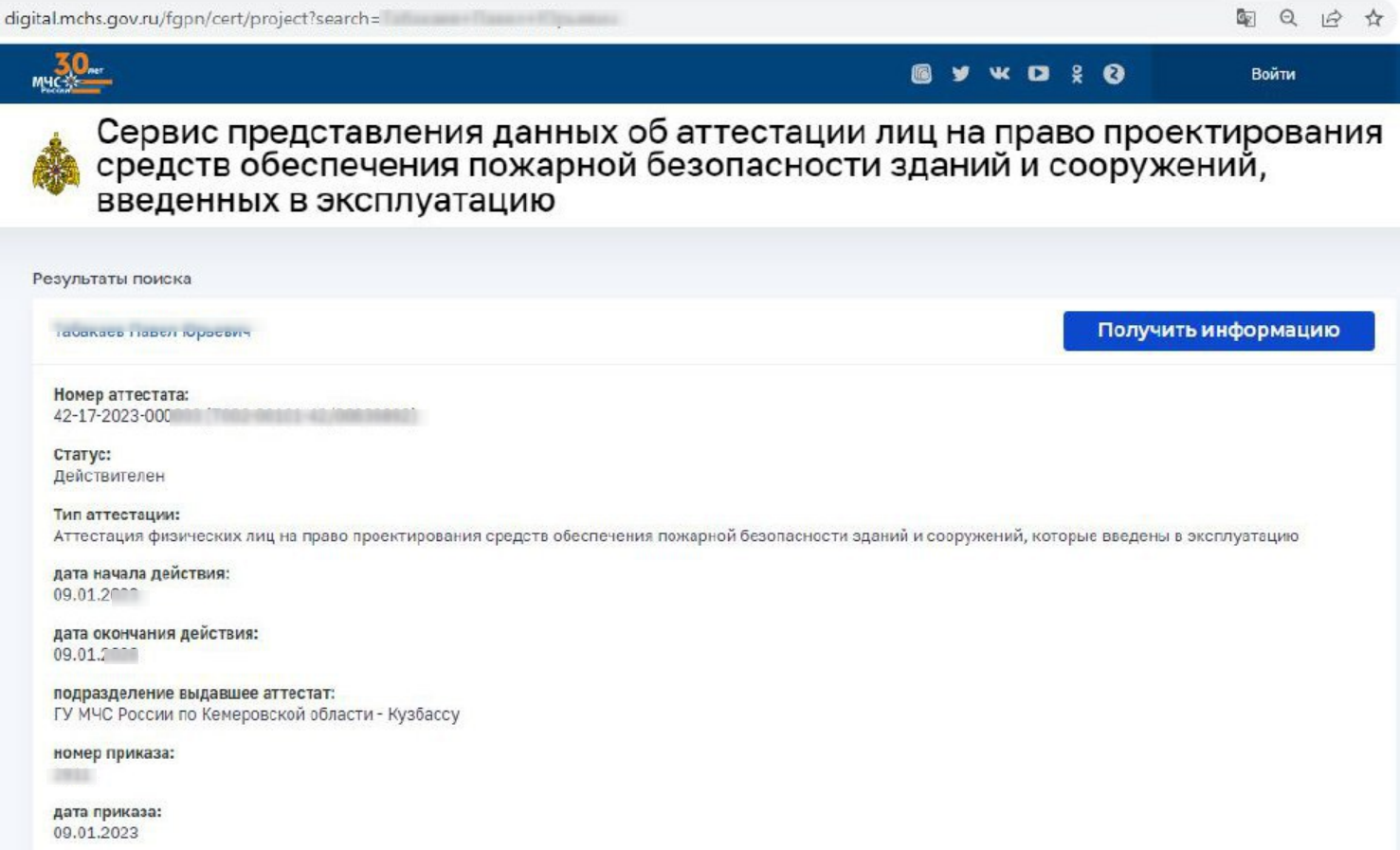The height and width of the screenshot is (850, 1400).
Task: Click the translate page icon in address bar
Action: coord(1245,18)
